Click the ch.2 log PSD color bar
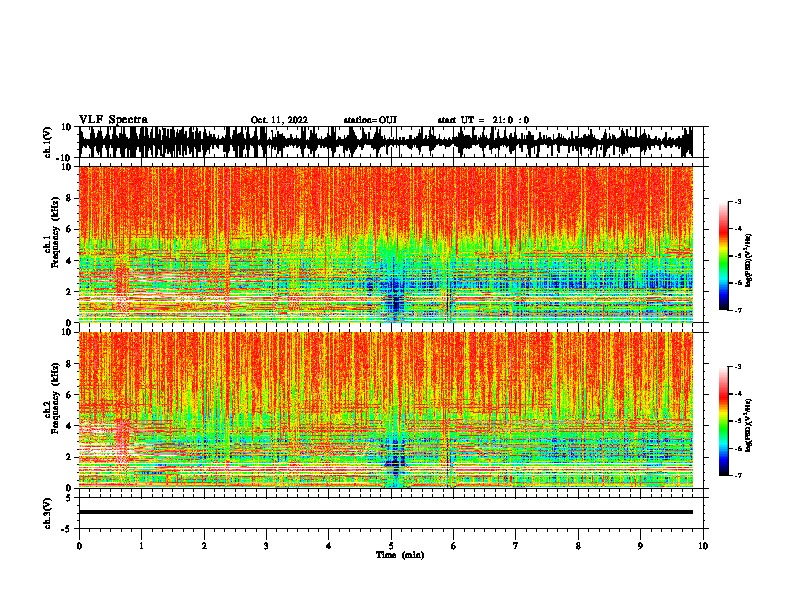 coord(724,421)
